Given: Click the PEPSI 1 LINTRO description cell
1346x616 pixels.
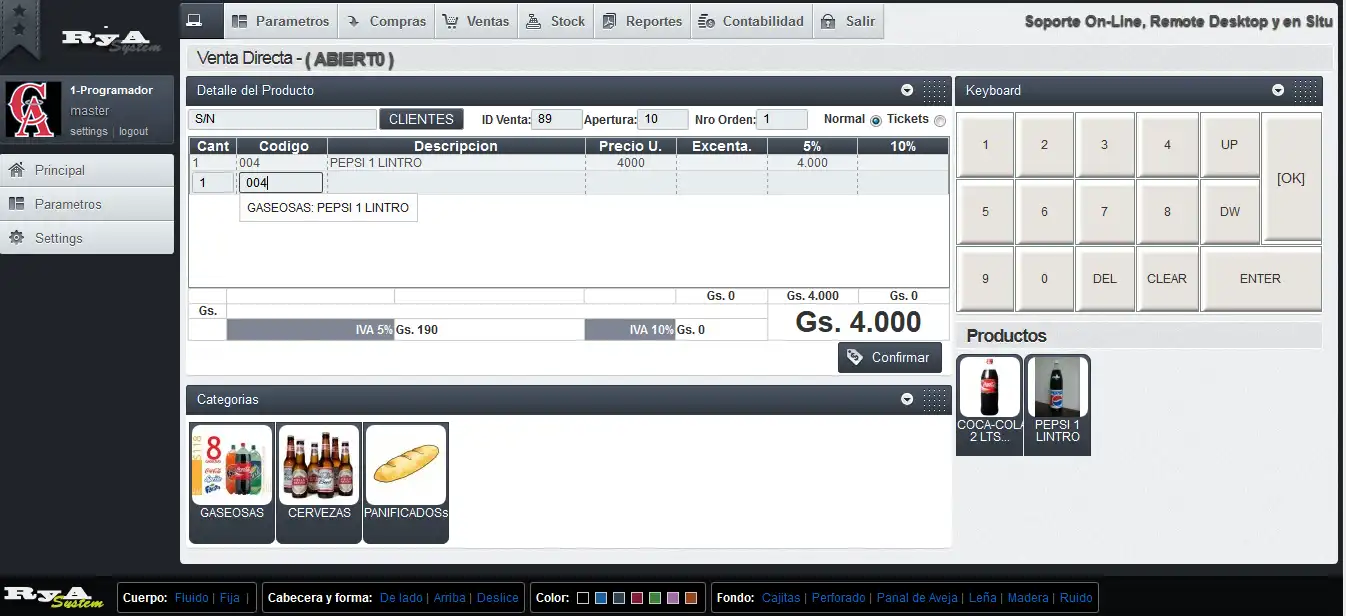Looking at the screenshot, I should pyautogui.click(x=456, y=163).
